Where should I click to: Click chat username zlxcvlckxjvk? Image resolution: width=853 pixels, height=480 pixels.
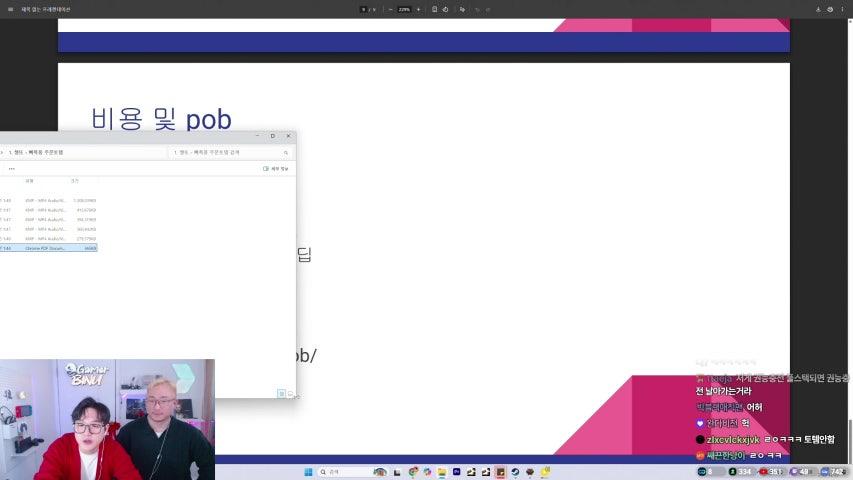[x=733, y=439]
